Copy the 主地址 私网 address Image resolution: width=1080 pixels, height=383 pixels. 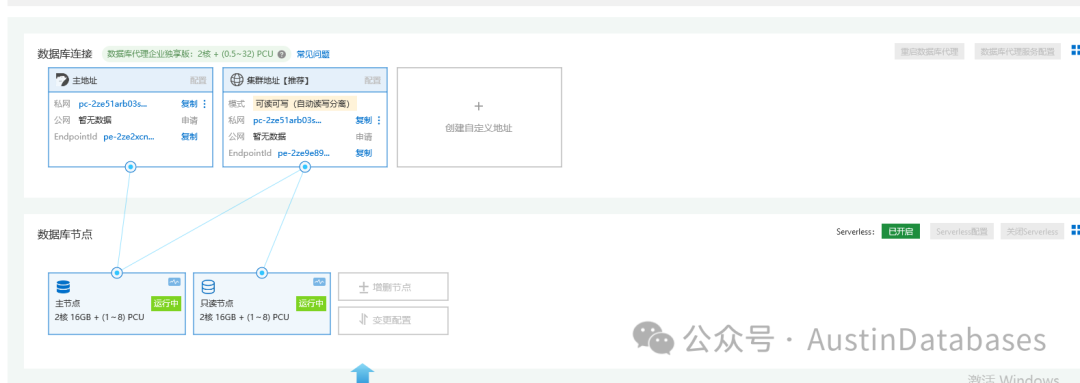click(189, 104)
